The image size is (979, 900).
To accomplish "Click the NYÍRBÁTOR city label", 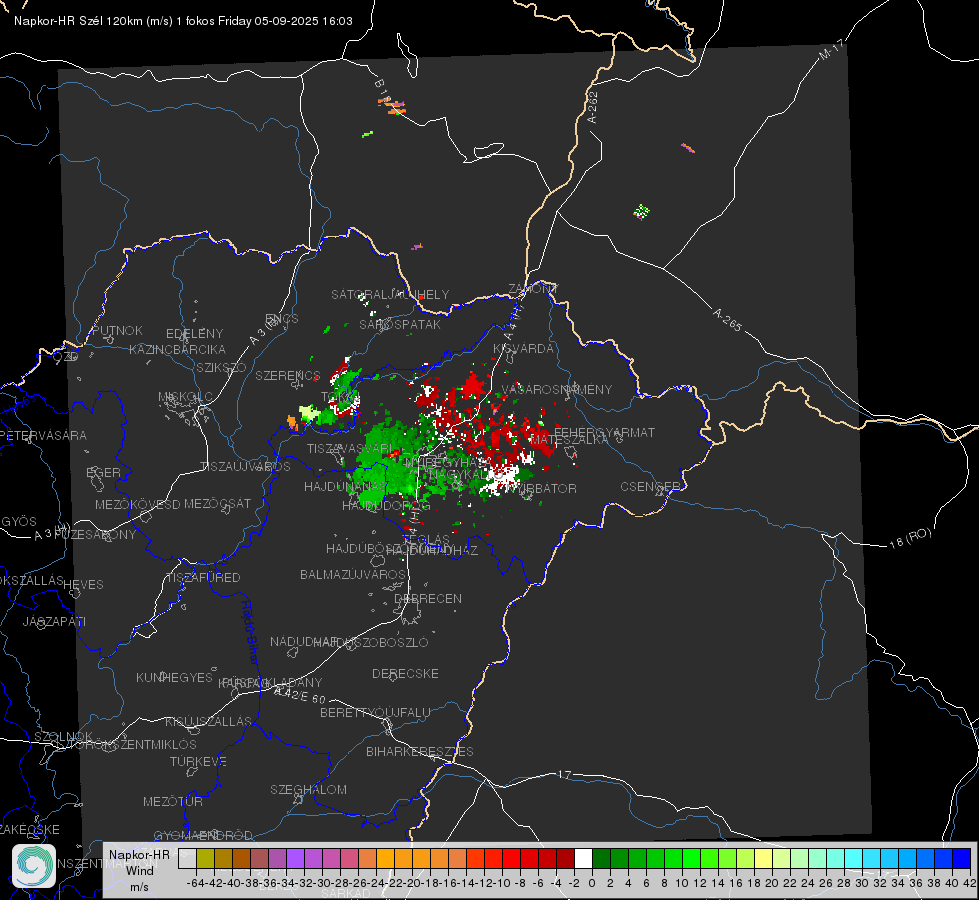I will point(541,488).
